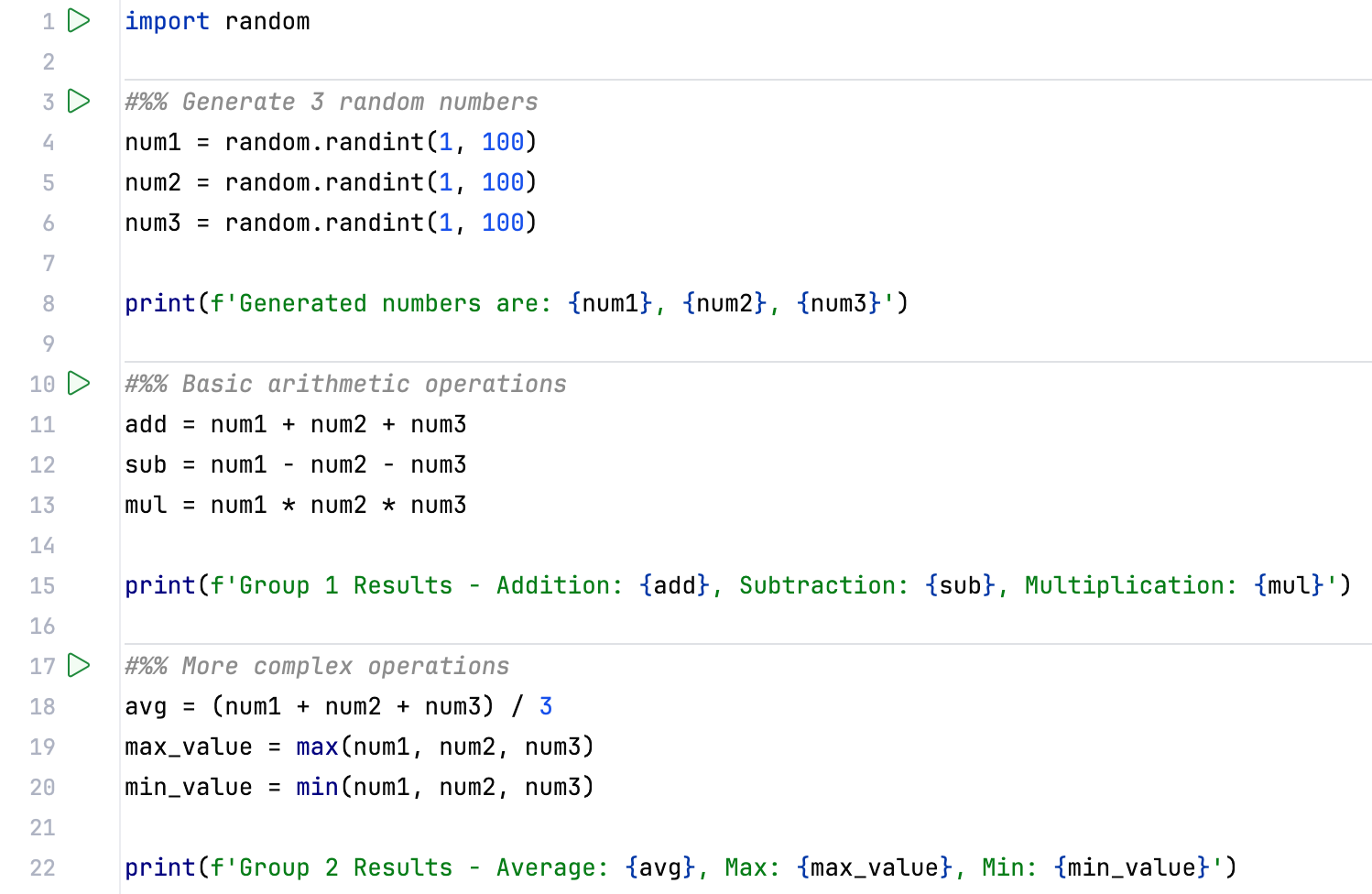Click the print statement on line 22
This screenshot has height=894, width=1372.
pyautogui.click(x=158, y=867)
